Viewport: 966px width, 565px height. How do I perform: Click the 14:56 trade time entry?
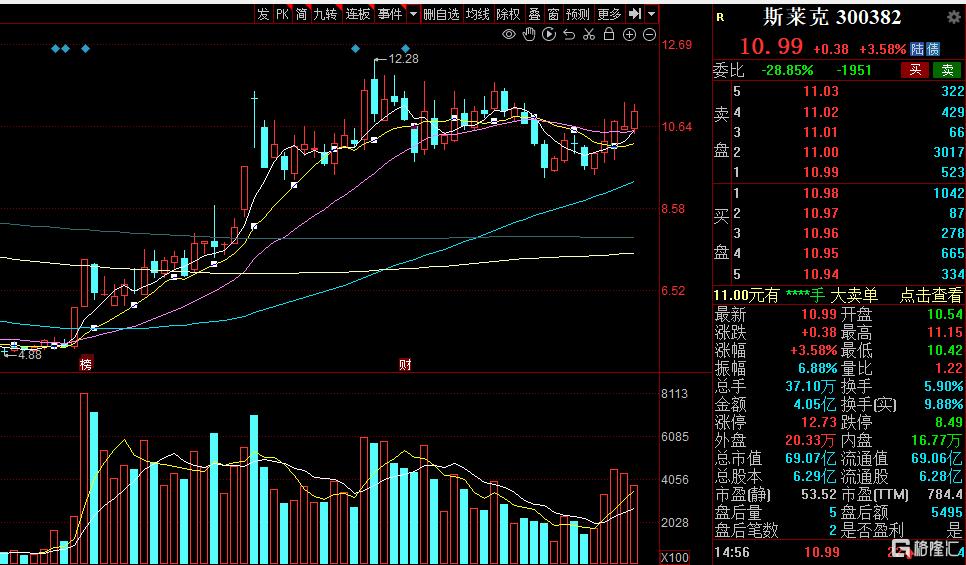point(733,552)
